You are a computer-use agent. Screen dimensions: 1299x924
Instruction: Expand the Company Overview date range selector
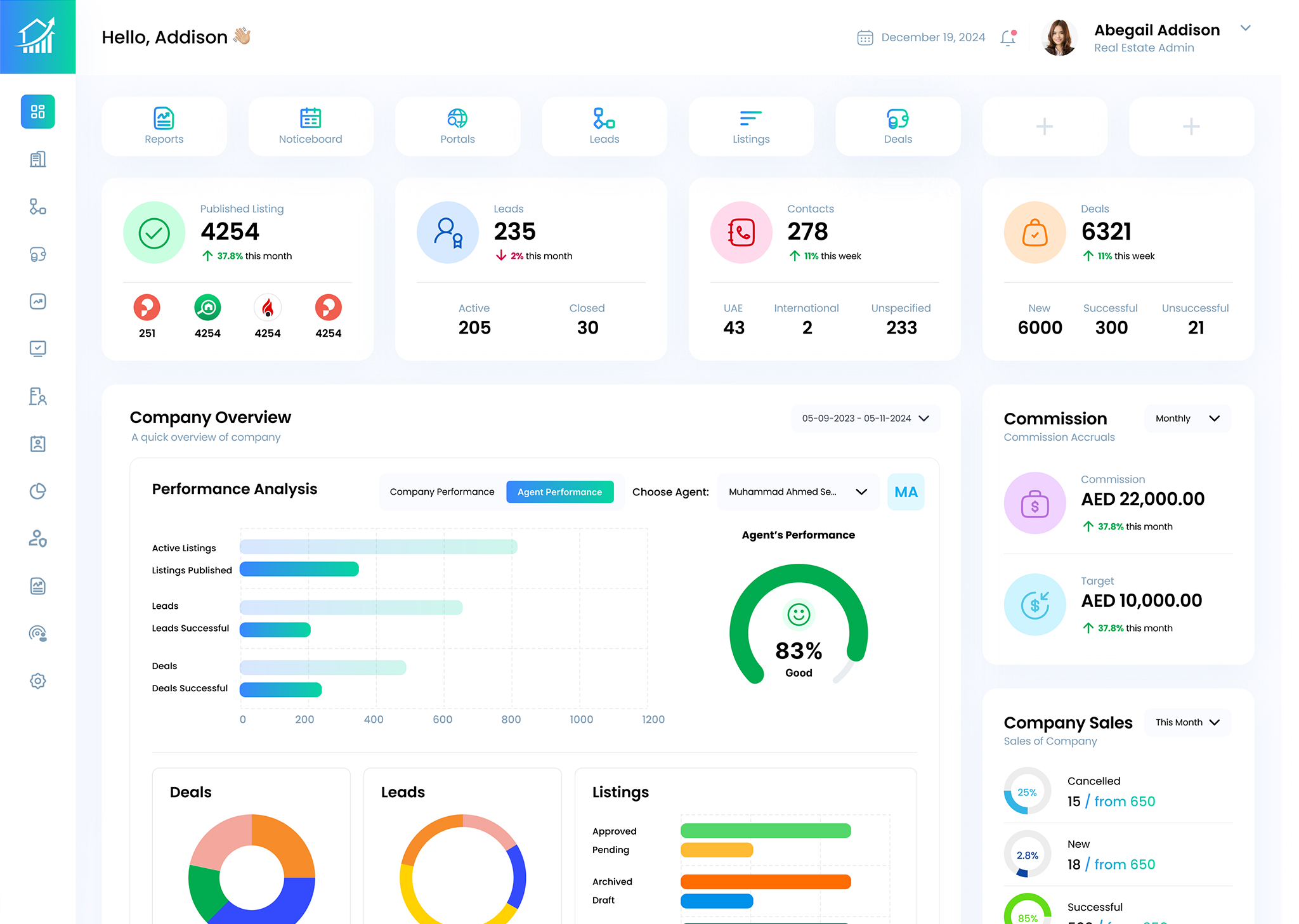[865, 418]
